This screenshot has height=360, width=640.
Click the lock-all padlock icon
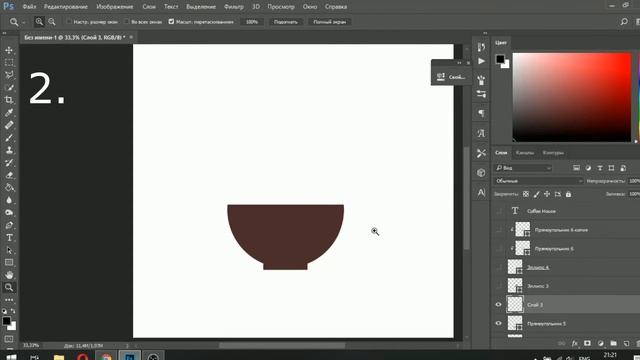(569, 194)
